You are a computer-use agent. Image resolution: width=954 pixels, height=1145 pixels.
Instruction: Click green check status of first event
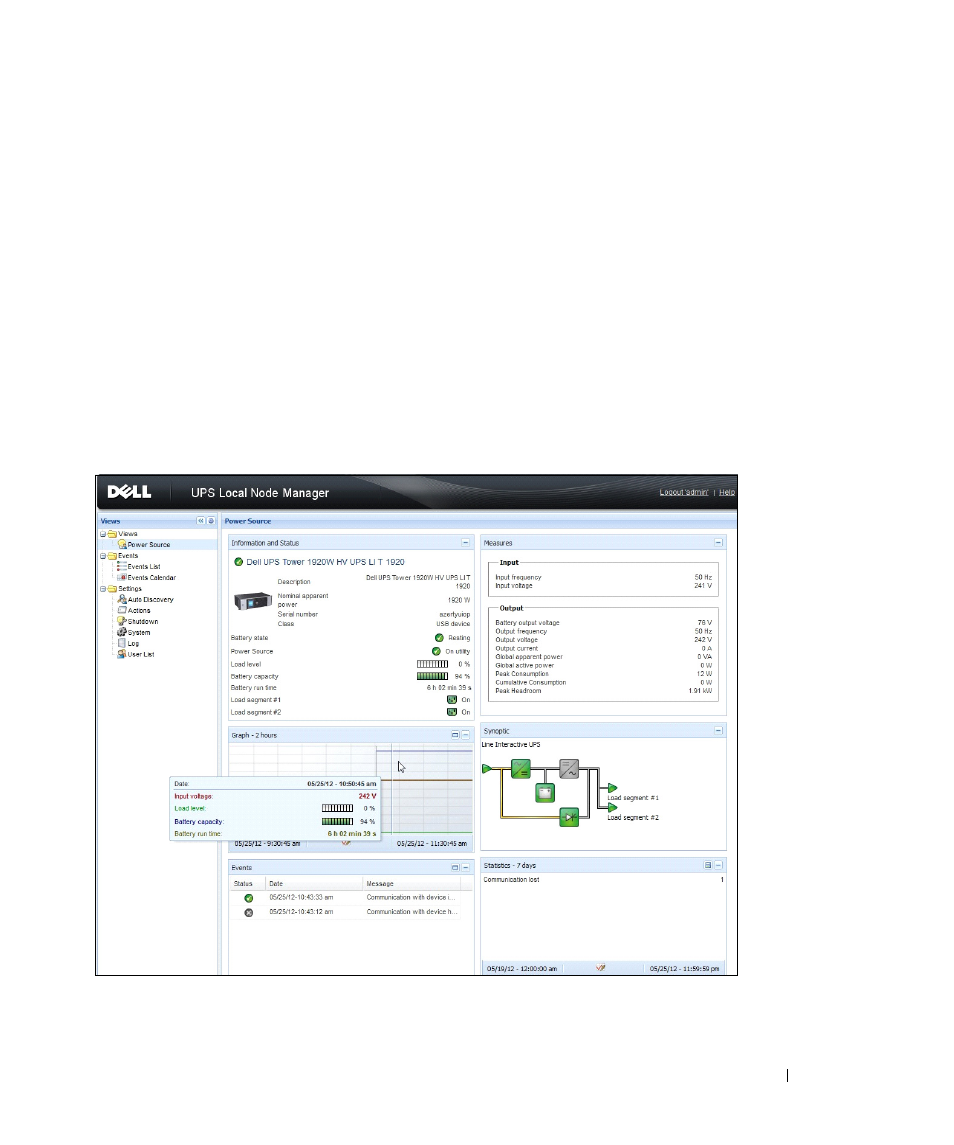coord(248,898)
